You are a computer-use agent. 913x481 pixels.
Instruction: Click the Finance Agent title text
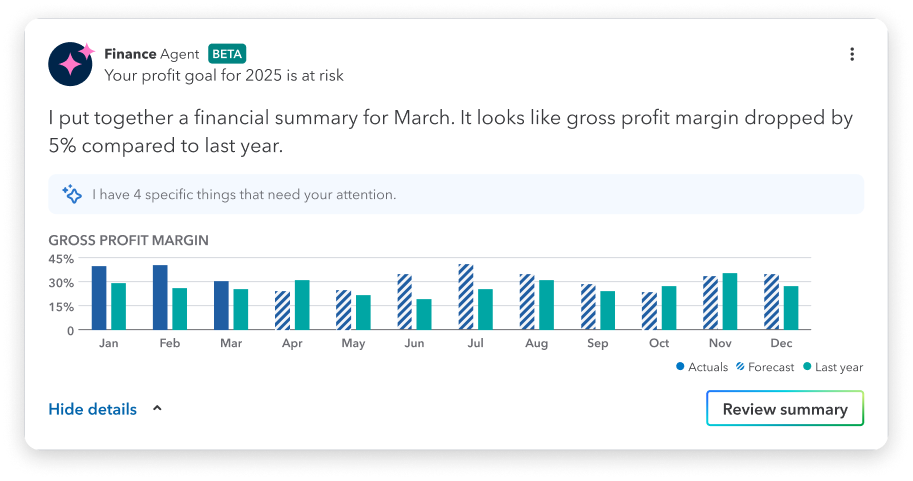tap(152, 54)
